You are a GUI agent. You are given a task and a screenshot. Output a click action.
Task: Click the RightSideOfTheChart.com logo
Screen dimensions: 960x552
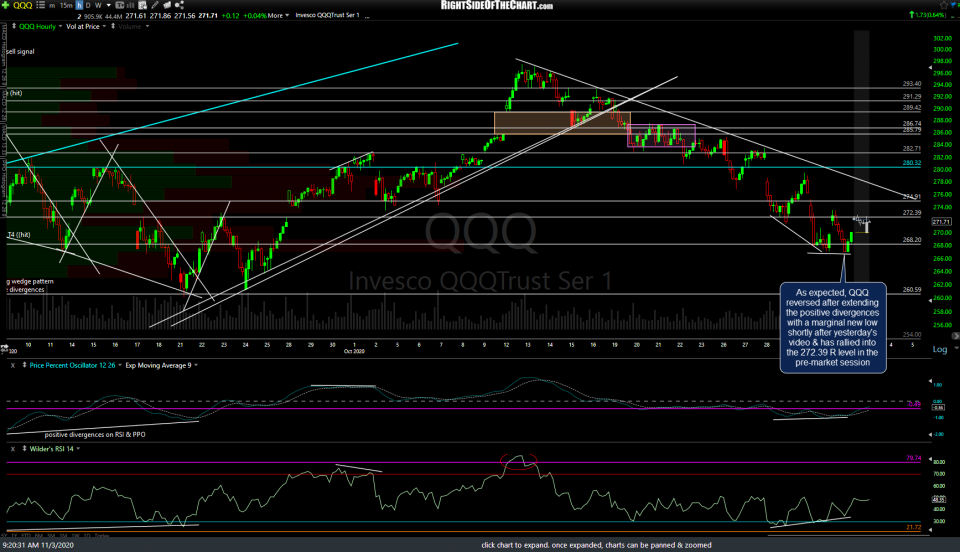[x=497, y=6]
